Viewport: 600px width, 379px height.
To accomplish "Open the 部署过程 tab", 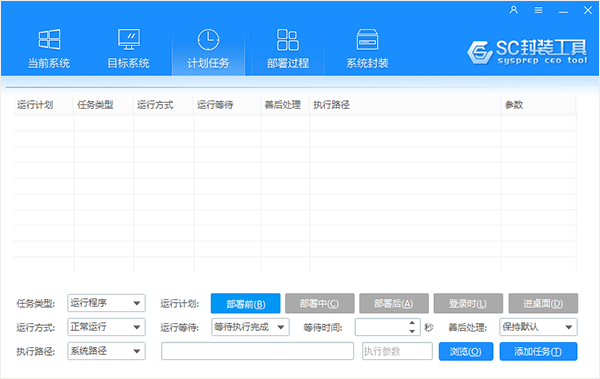I will 288,49.
